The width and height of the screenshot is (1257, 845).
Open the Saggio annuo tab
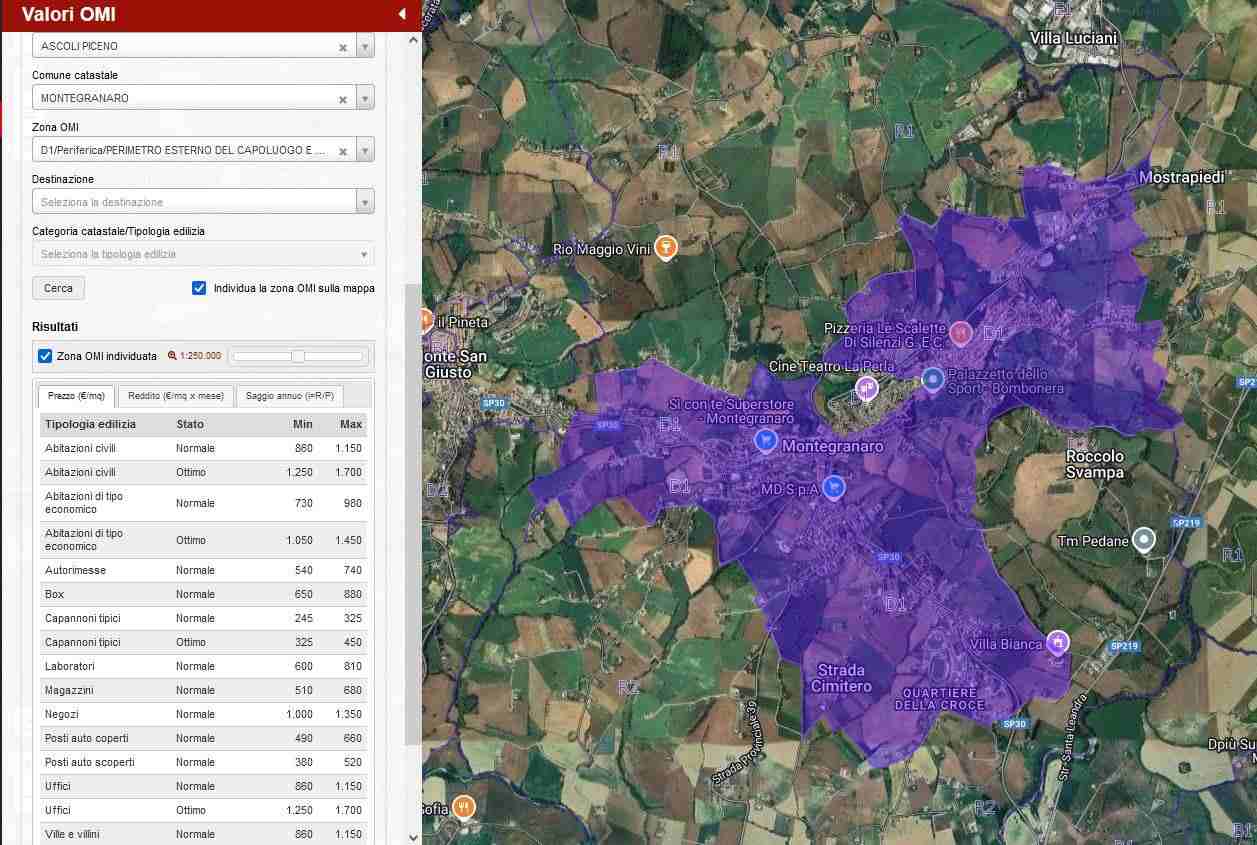tap(289, 396)
